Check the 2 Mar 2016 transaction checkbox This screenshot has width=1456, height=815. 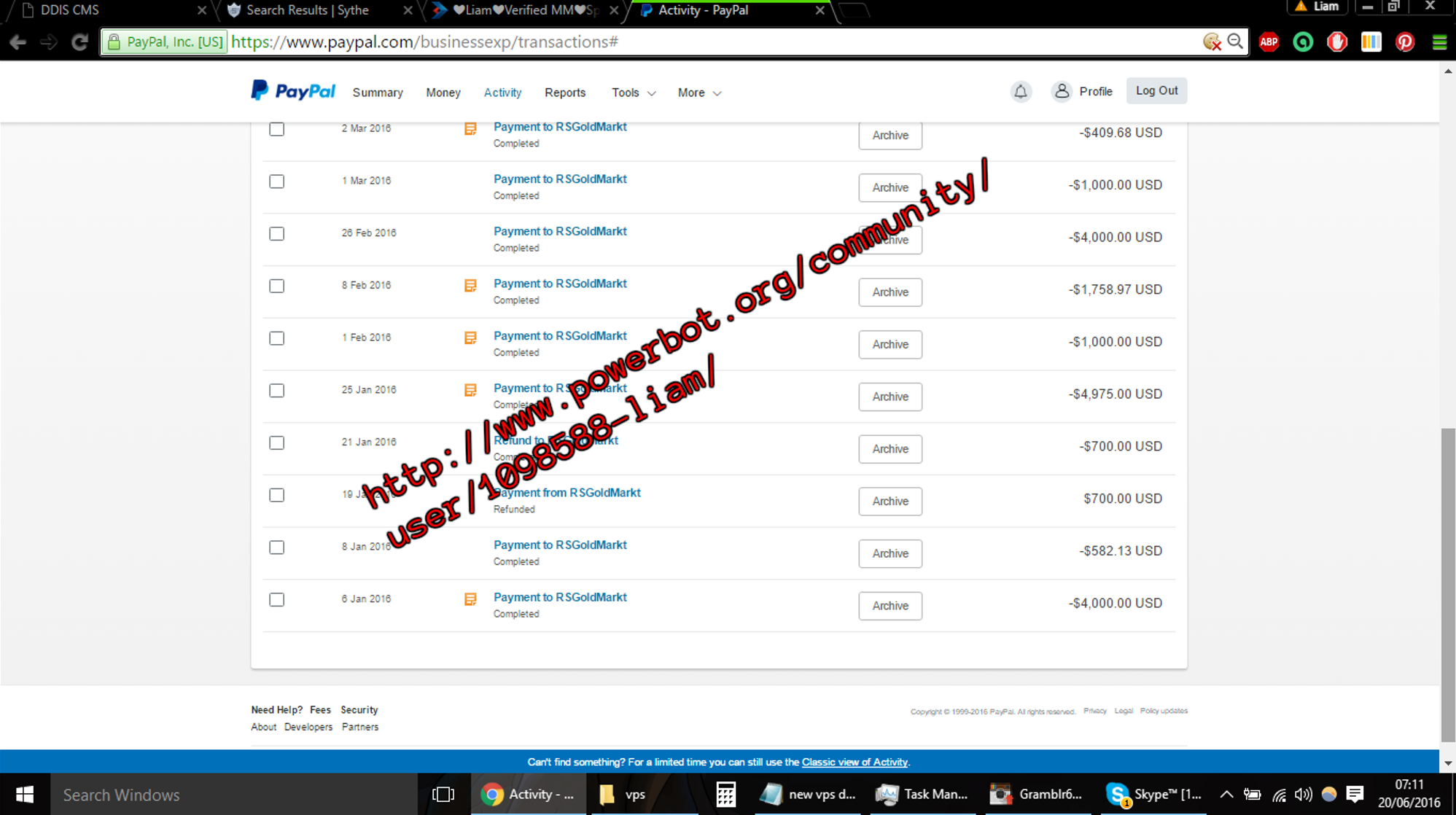pos(276,129)
